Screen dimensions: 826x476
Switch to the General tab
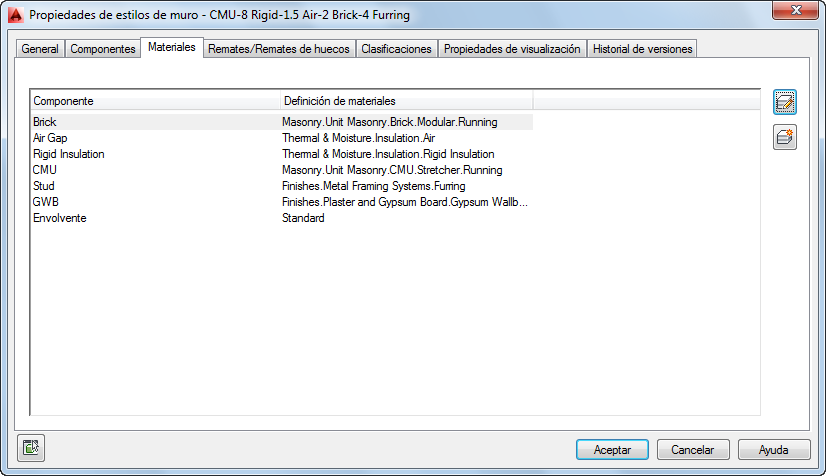(40, 48)
